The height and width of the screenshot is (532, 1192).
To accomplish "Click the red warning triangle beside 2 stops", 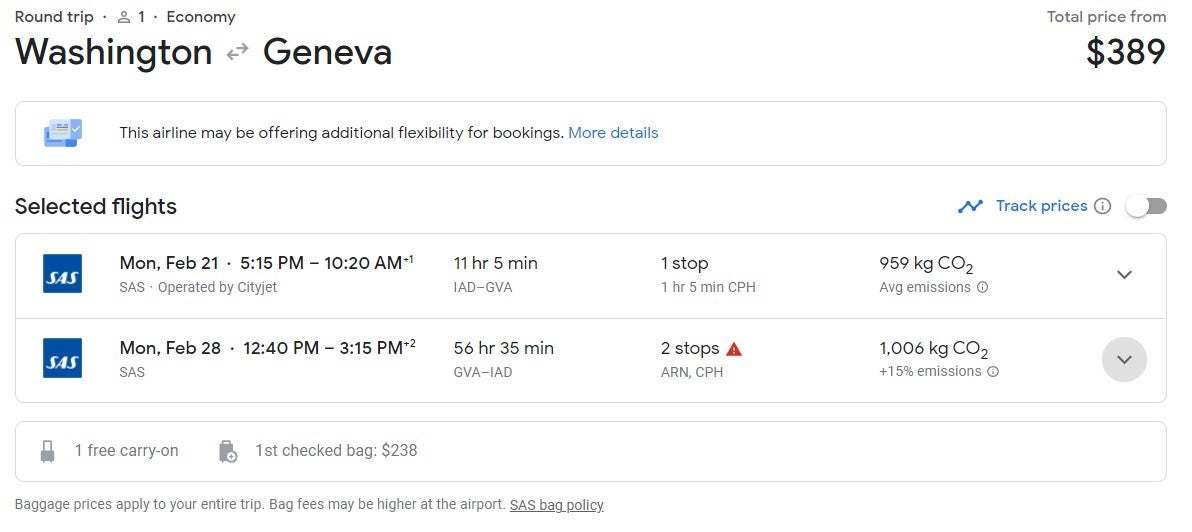I will [734, 349].
